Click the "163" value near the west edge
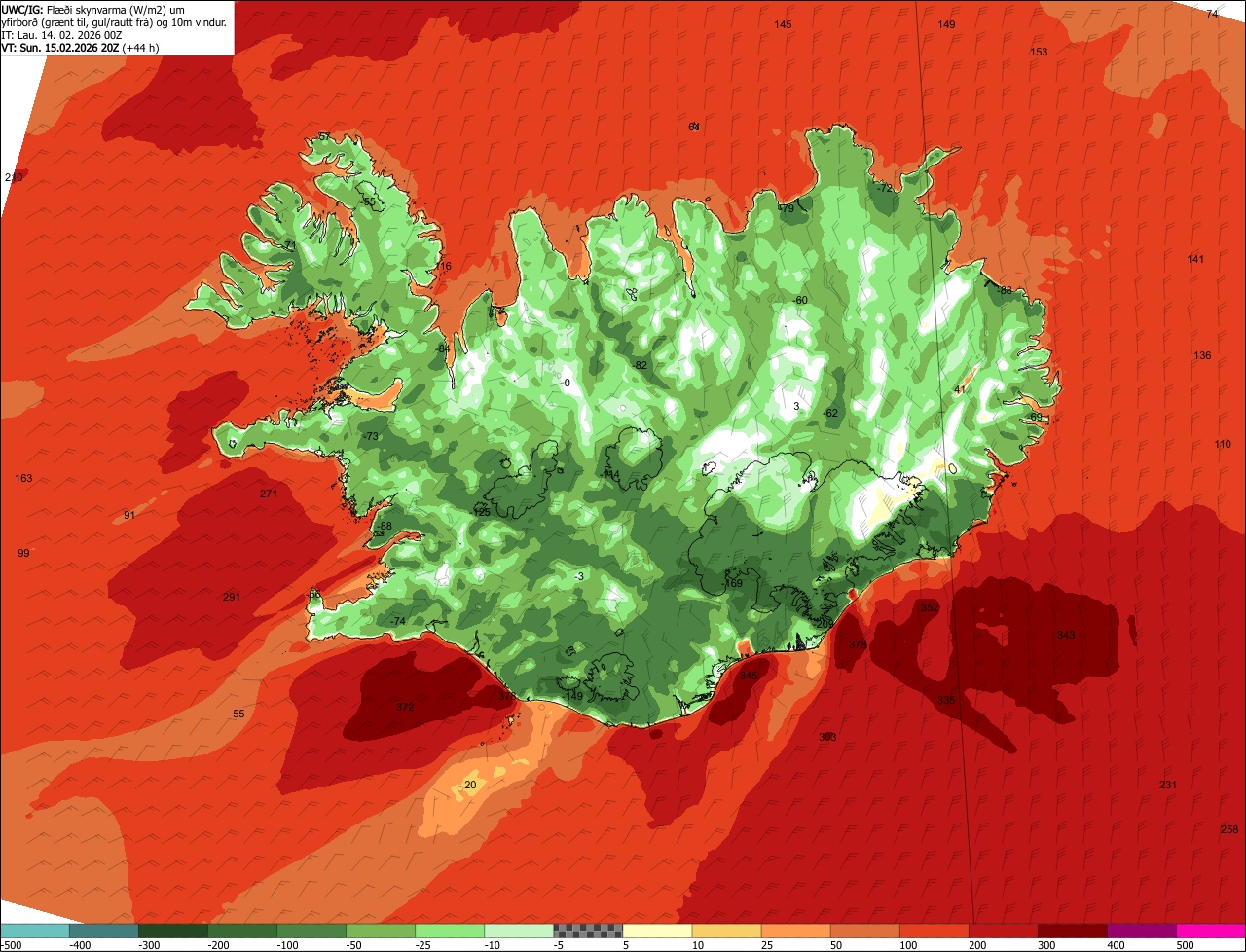 tap(23, 478)
